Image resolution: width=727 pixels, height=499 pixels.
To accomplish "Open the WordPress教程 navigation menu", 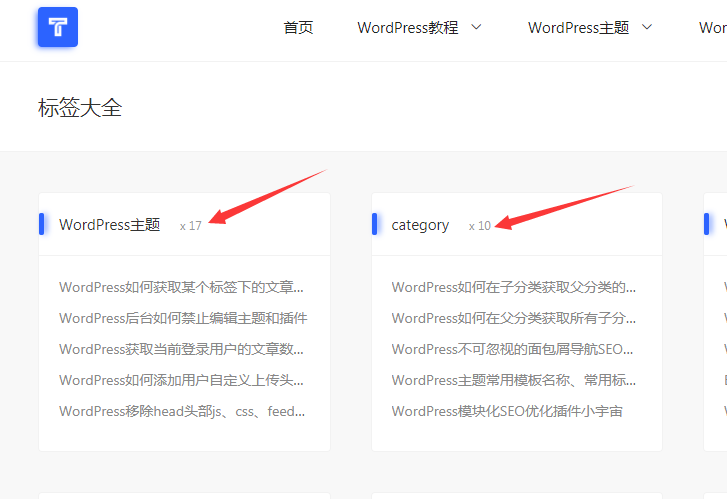I will tap(408, 28).
